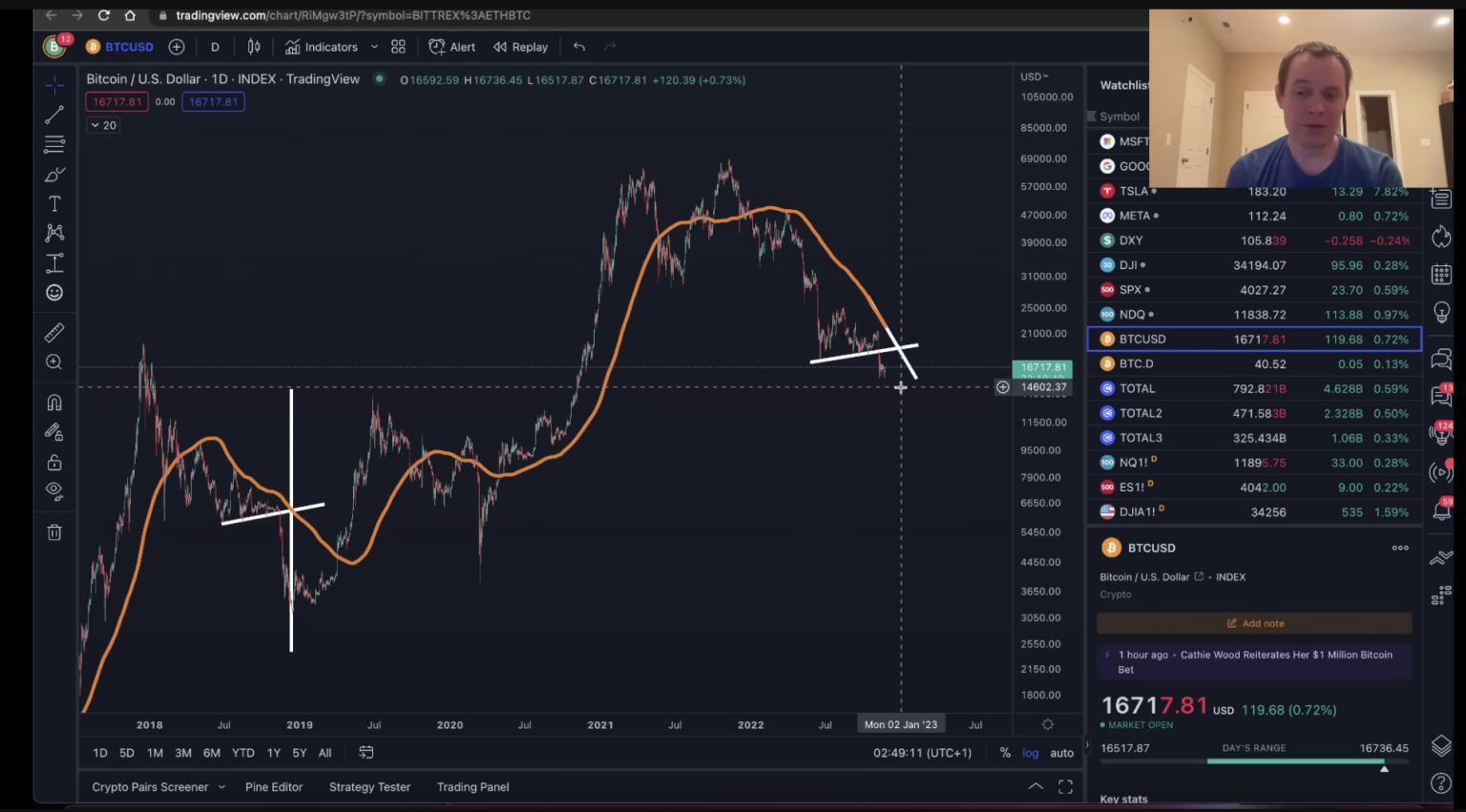
Task: Toggle stay in drawing mode
Action: coord(54,432)
